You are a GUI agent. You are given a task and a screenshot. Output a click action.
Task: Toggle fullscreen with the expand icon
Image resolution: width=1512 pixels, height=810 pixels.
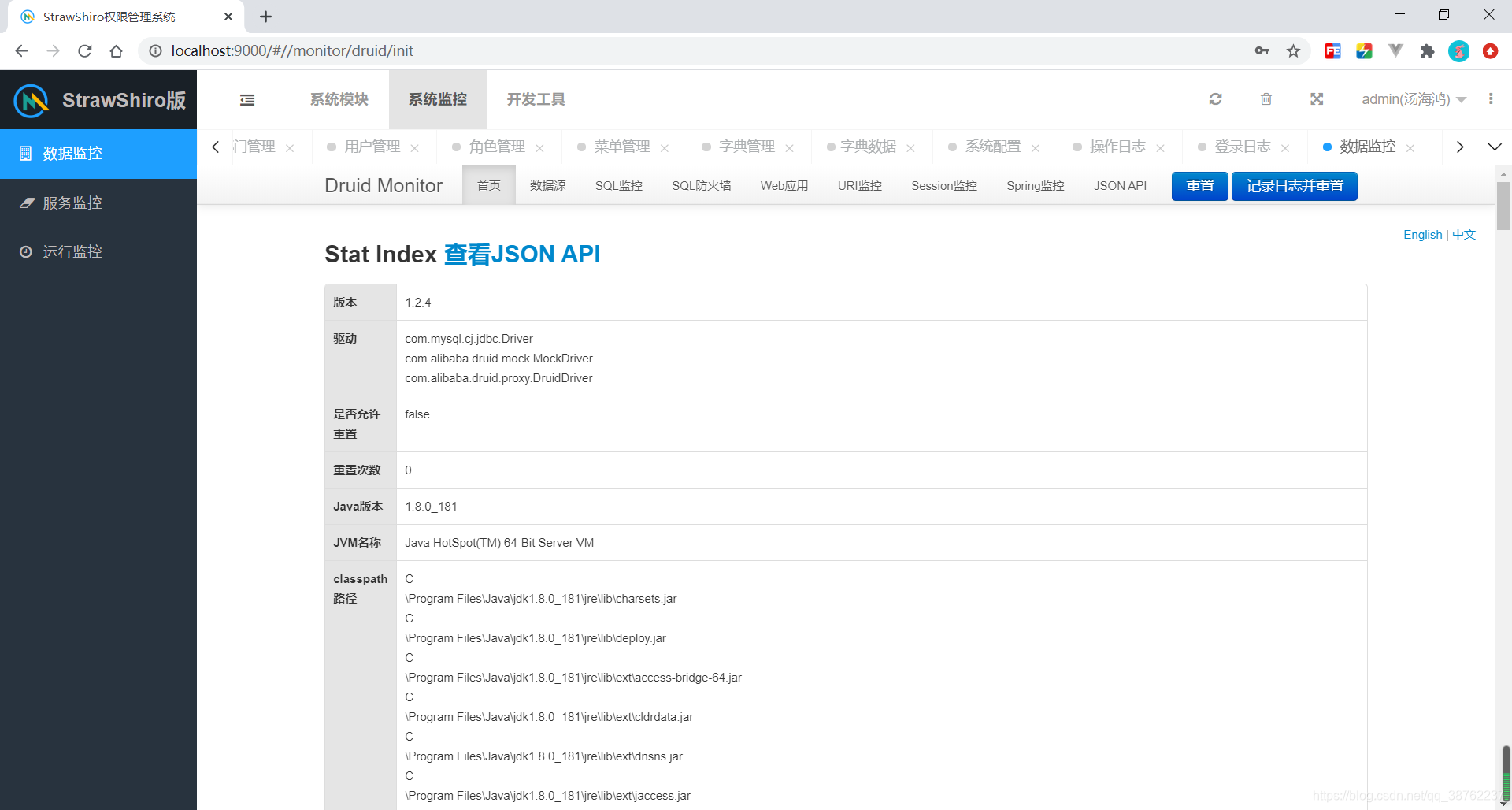(1317, 98)
